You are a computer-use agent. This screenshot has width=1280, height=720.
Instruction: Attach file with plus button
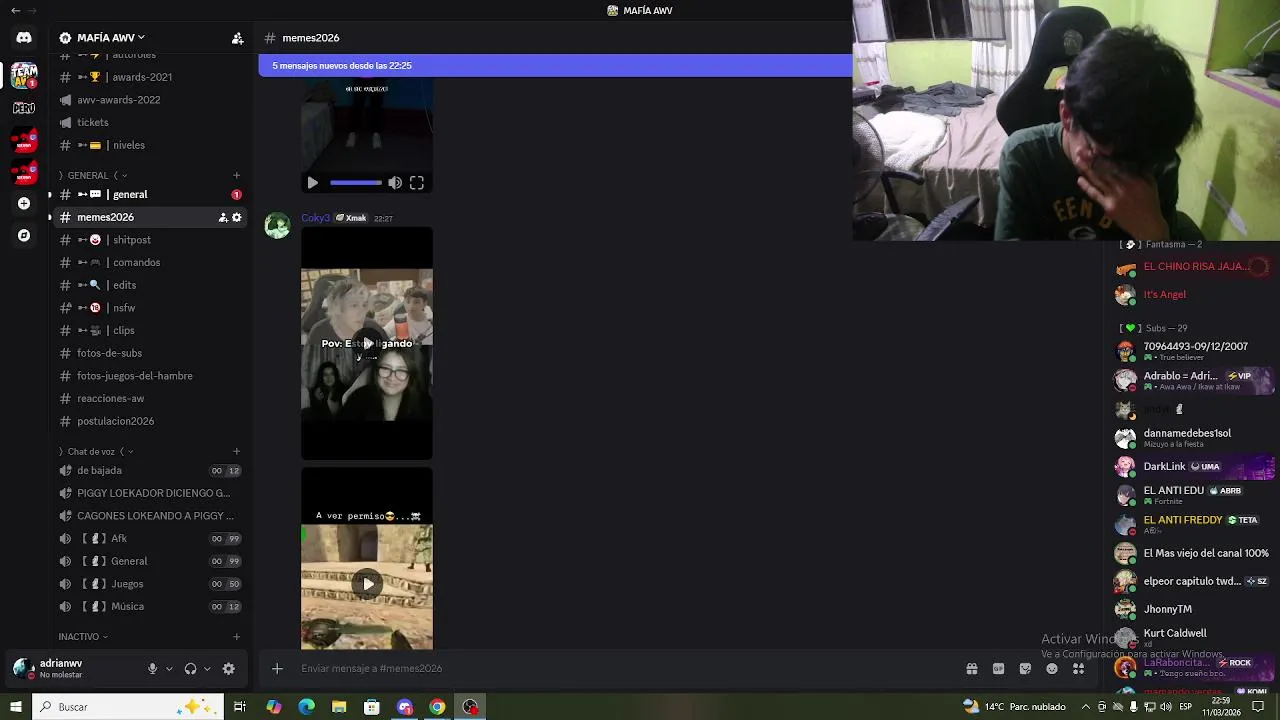[x=277, y=669]
